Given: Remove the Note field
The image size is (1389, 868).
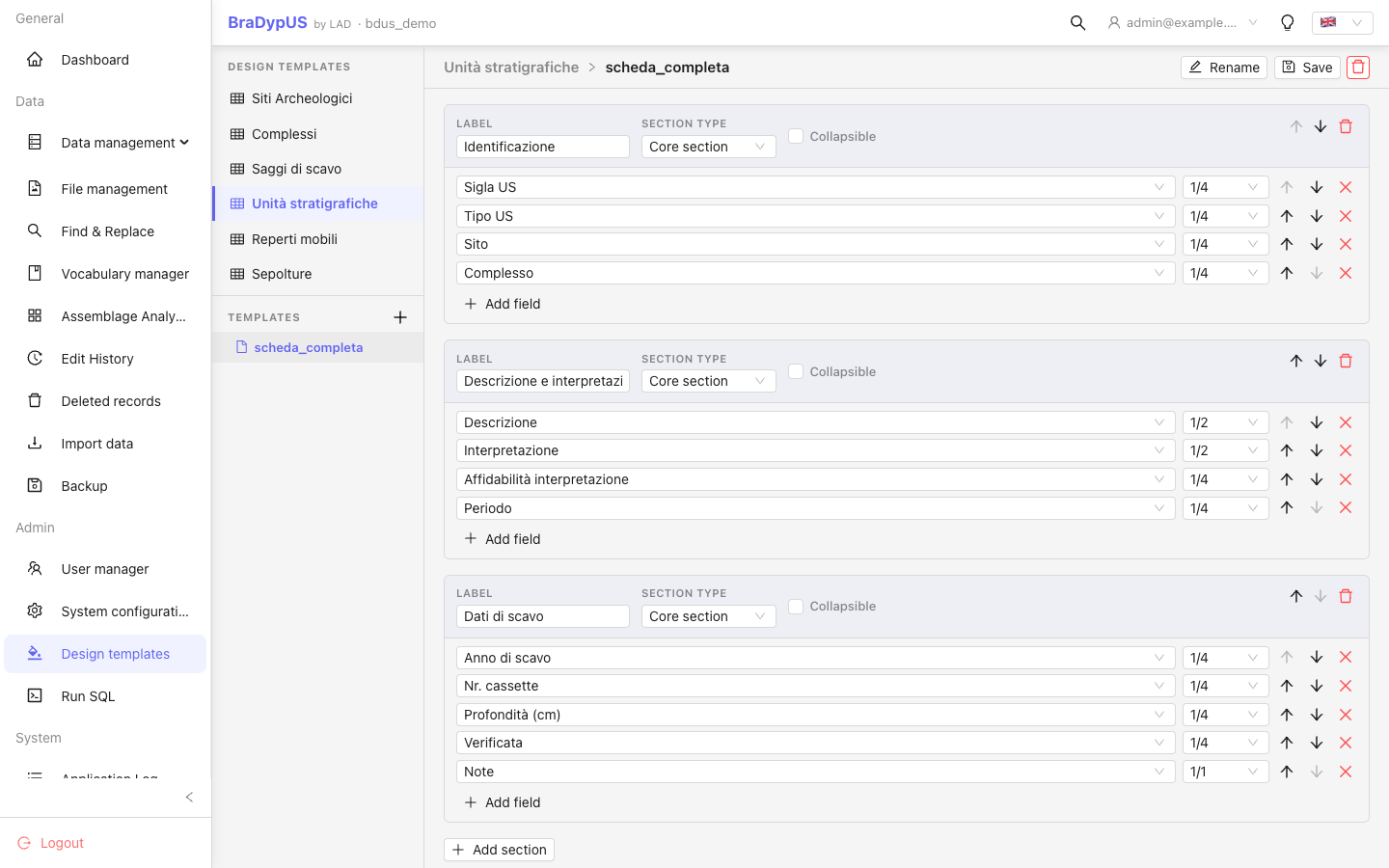Looking at the screenshot, I should pyautogui.click(x=1346, y=772).
